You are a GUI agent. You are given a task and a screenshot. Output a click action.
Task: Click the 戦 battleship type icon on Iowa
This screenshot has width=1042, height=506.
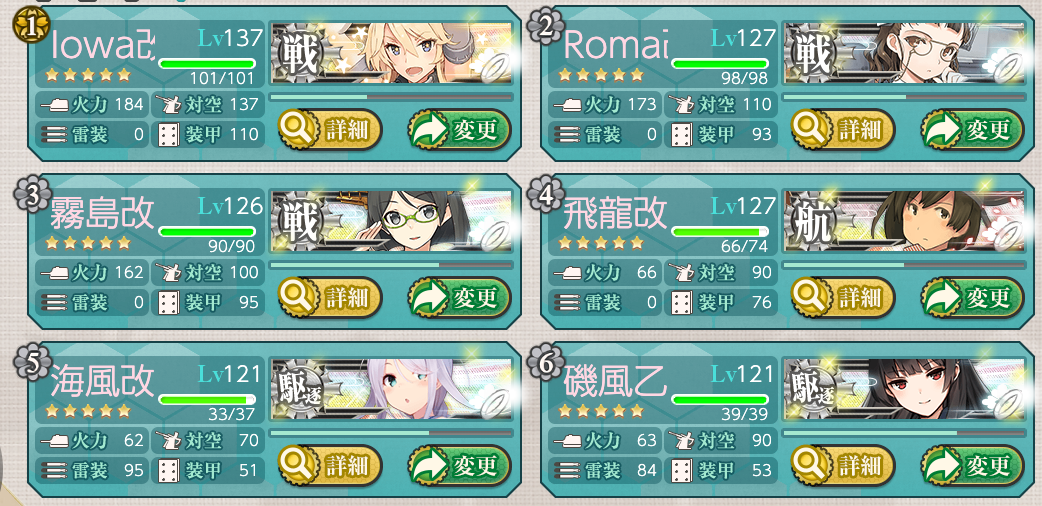(x=300, y=53)
